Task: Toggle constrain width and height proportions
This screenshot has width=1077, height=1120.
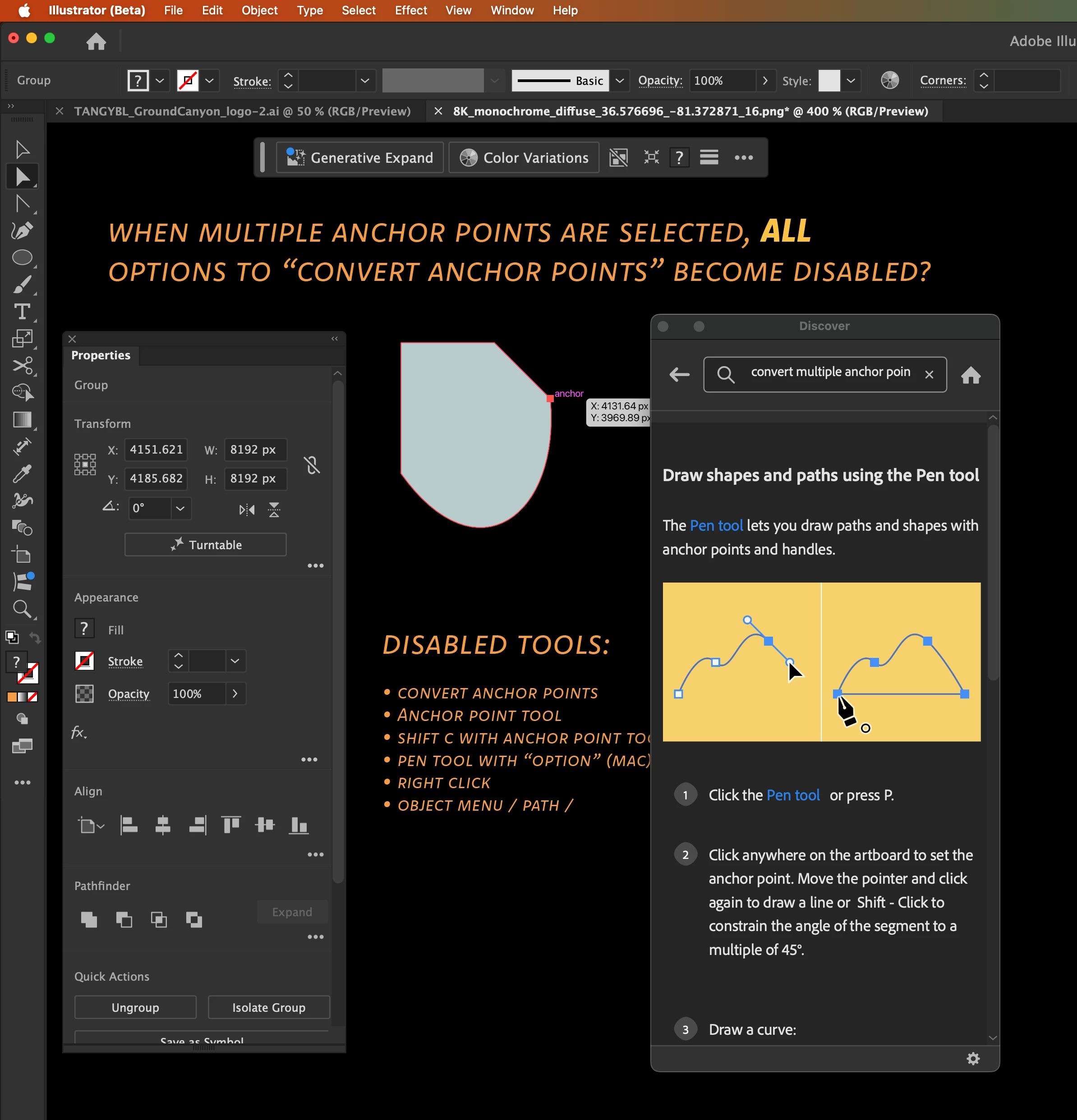Action: click(312, 464)
